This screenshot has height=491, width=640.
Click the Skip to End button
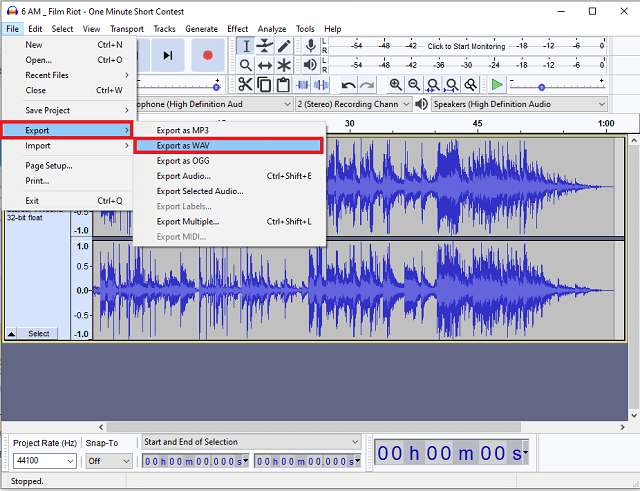[x=167, y=55]
